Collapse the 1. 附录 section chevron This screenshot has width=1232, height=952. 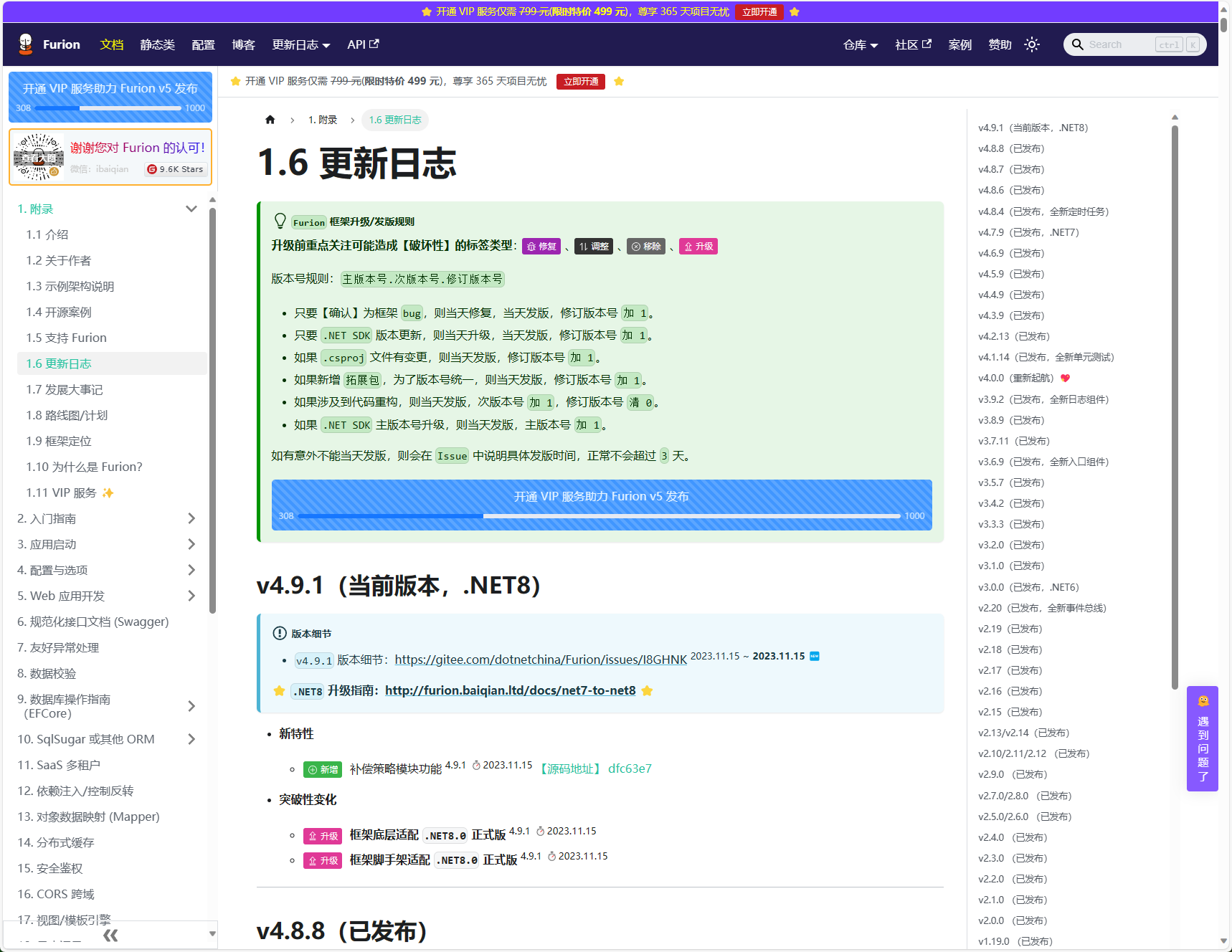point(191,209)
